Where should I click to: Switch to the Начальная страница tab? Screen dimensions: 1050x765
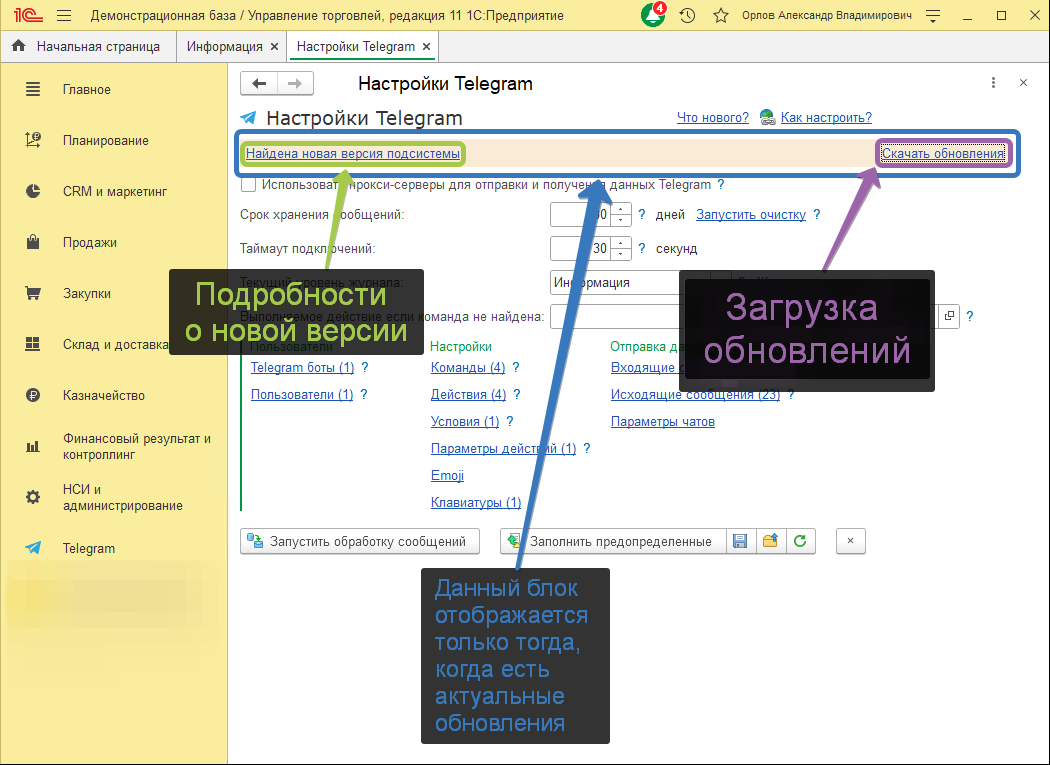point(89,45)
